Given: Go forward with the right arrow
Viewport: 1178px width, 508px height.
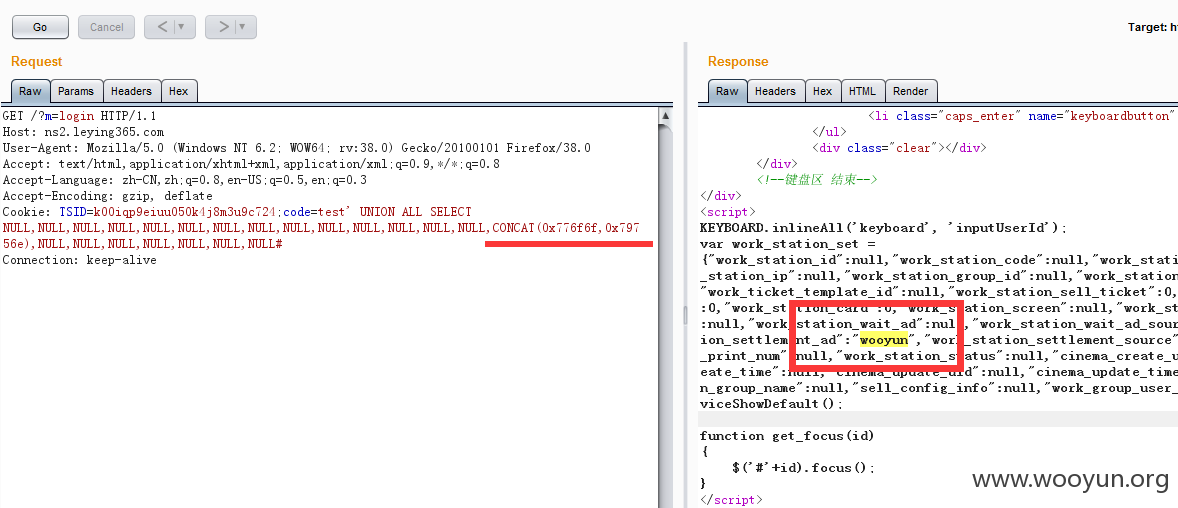Looking at the screenshot, I should 223,27.
